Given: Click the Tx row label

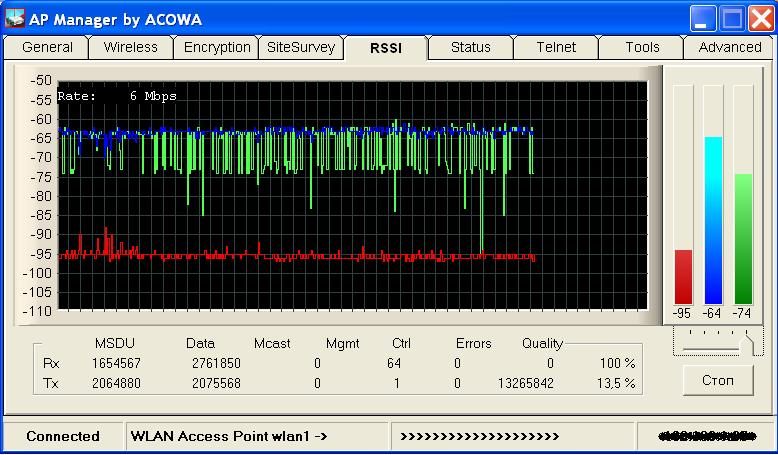Looking at the screenshot, I should tap(51, 383).
